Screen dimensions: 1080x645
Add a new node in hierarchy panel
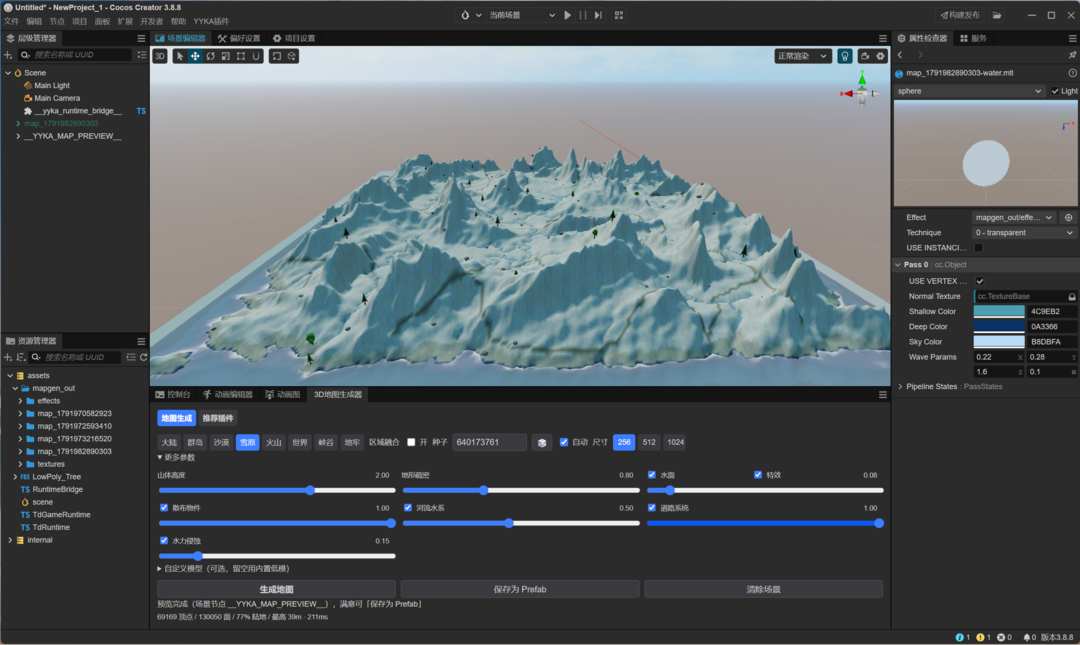click(x=8, y=54)
